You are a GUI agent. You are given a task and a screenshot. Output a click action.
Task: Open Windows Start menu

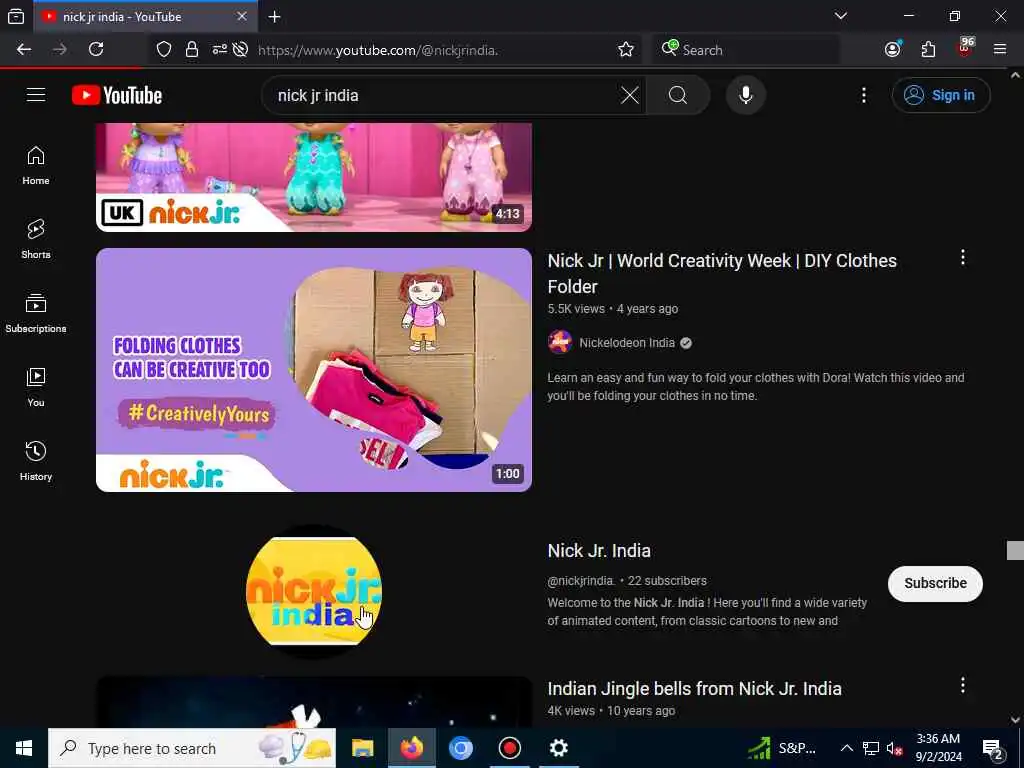pos(24,748)
